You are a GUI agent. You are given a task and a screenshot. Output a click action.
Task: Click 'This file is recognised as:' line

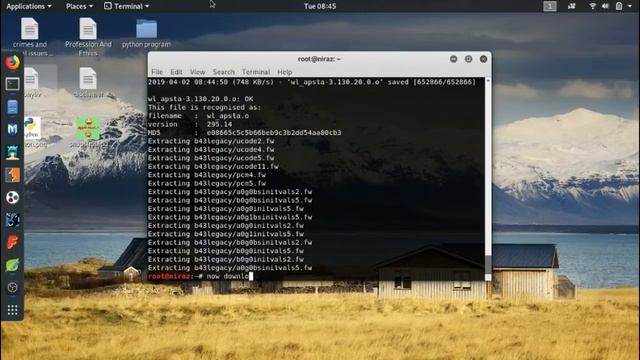[x=204, y=108]
